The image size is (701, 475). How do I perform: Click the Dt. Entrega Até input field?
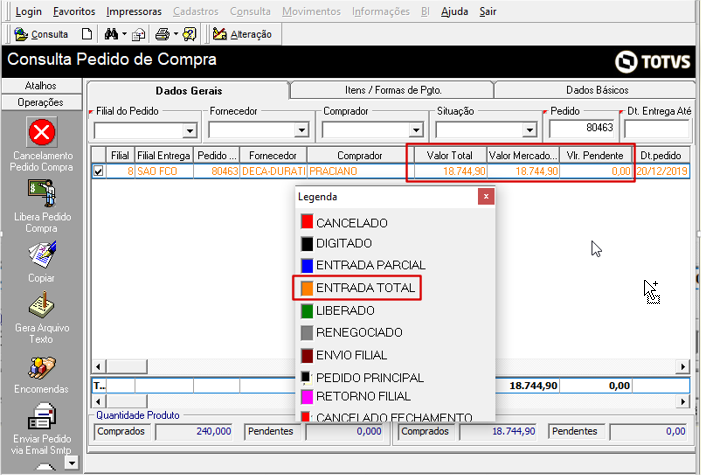pyautogui.click(x=657, y=129)
